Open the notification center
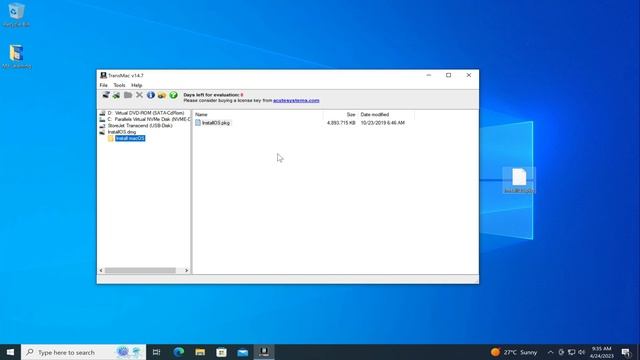640x360 pixels. point(626,352)
